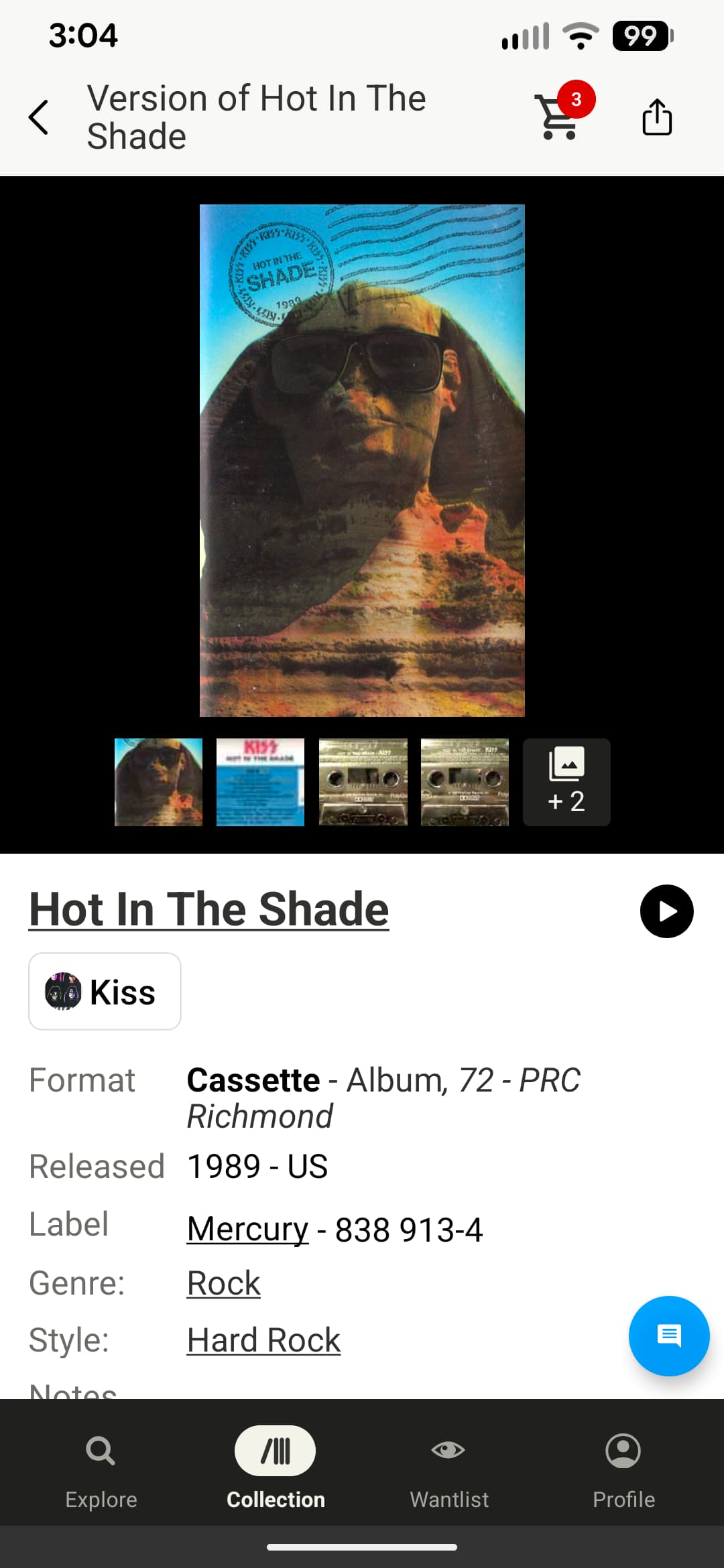Open the Rock genre link
This screenshot has width=724, height=1568.
point(223,1283)
